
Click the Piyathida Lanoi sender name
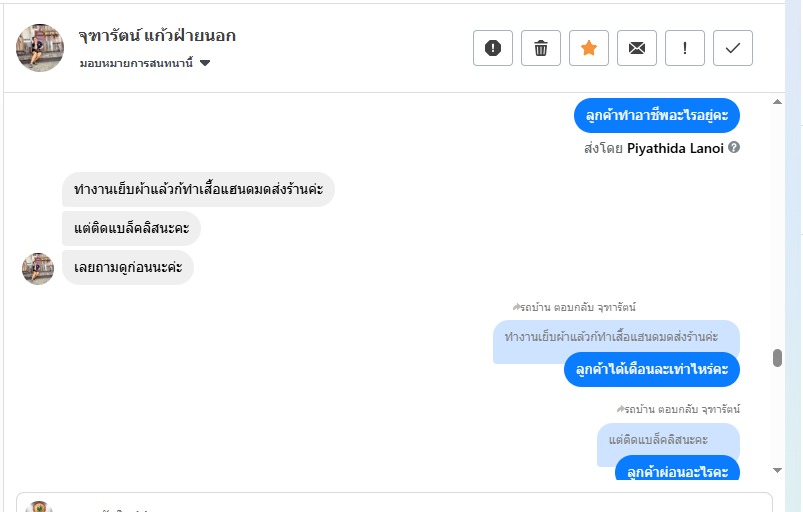(x=675, y=148)
